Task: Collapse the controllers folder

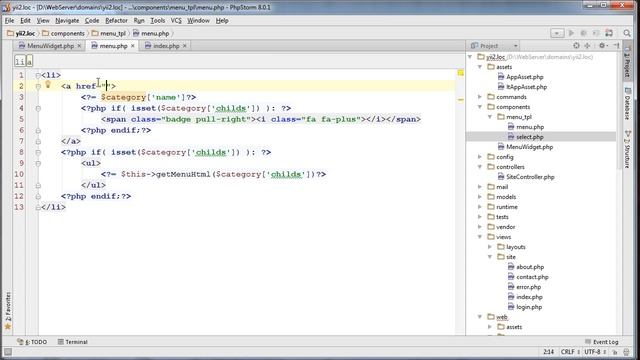Action: [480, 167]
